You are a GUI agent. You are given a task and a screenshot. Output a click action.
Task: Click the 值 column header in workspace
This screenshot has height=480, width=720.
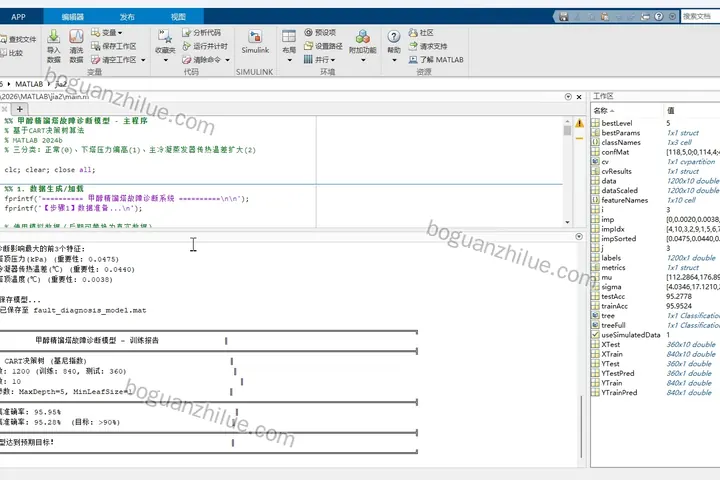click(670, 110)
